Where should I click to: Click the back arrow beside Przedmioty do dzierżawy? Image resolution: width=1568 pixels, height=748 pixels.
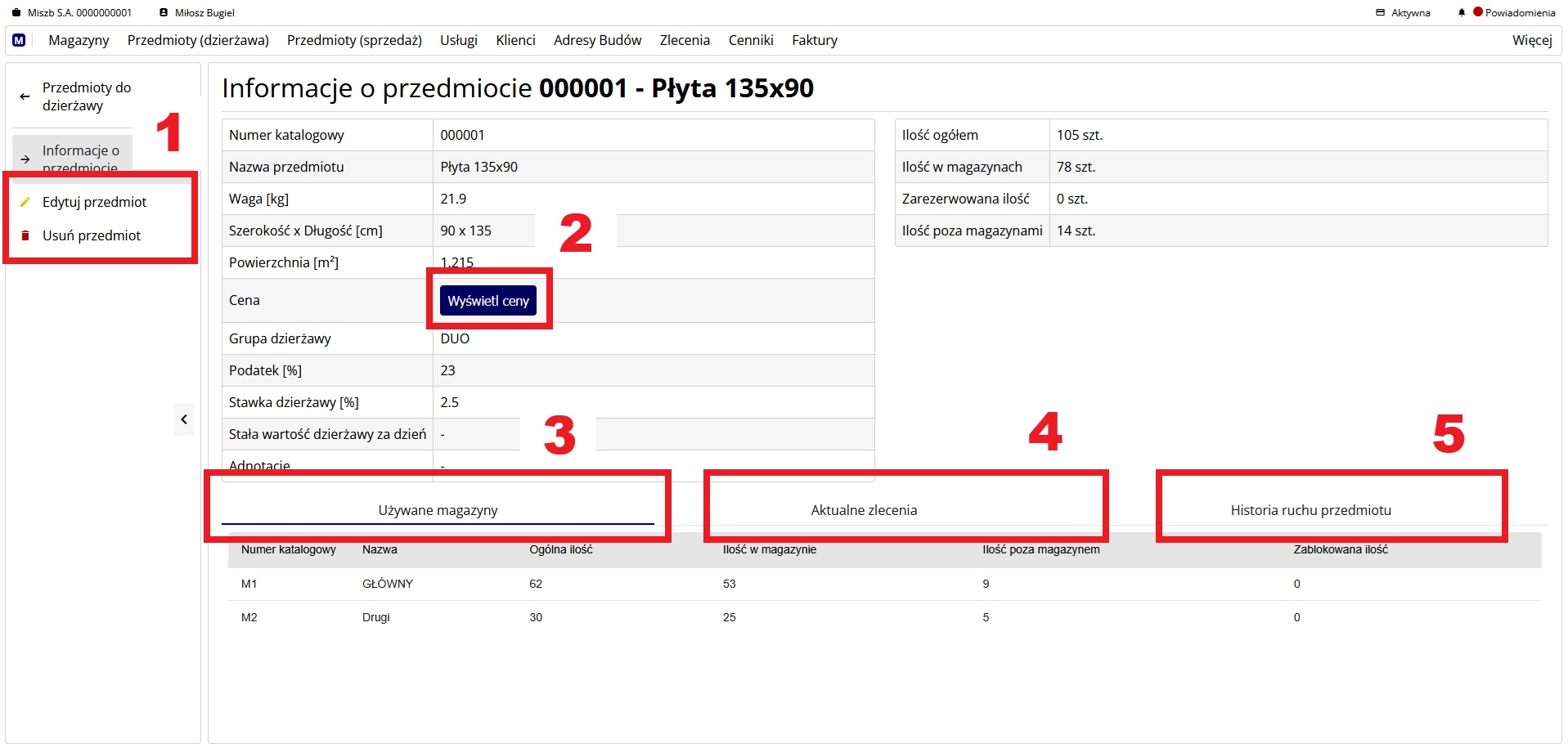point(25,96)
